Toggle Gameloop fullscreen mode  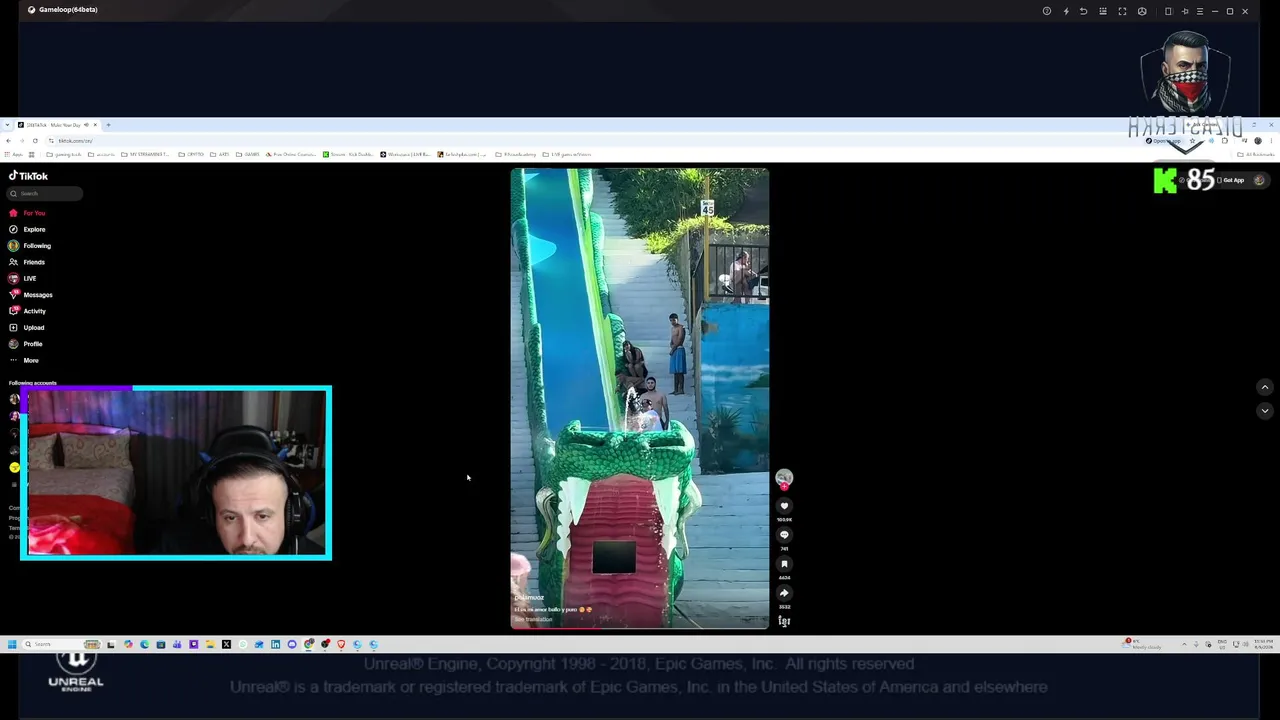tap(1122, 11)
